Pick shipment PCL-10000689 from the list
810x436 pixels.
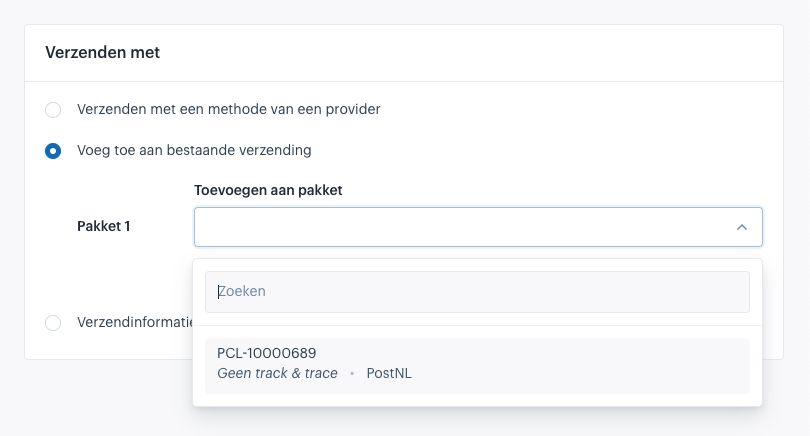477,365
